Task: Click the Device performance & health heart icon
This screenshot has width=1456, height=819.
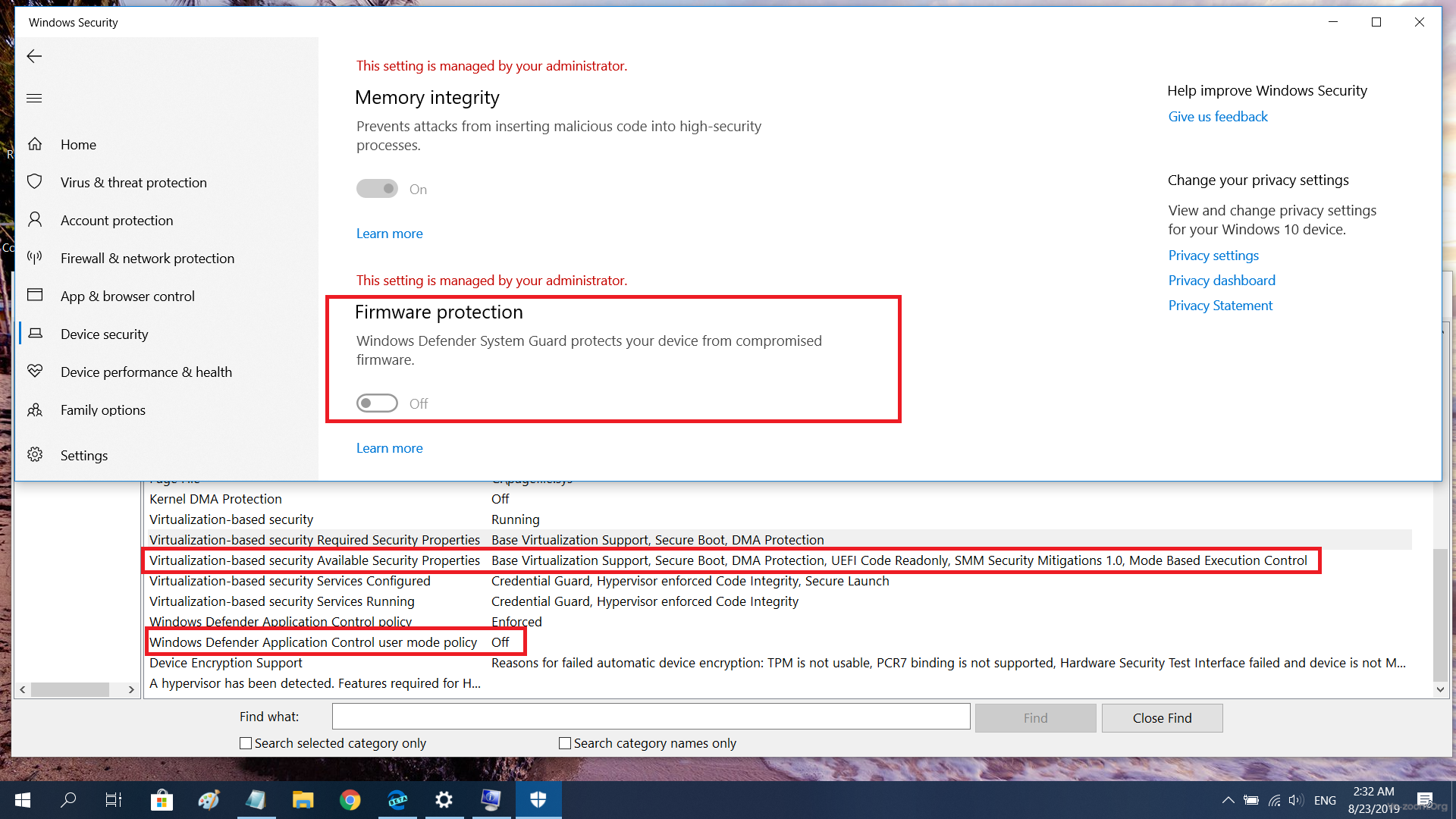Action: pyautogui.click(x=35, y=372)
